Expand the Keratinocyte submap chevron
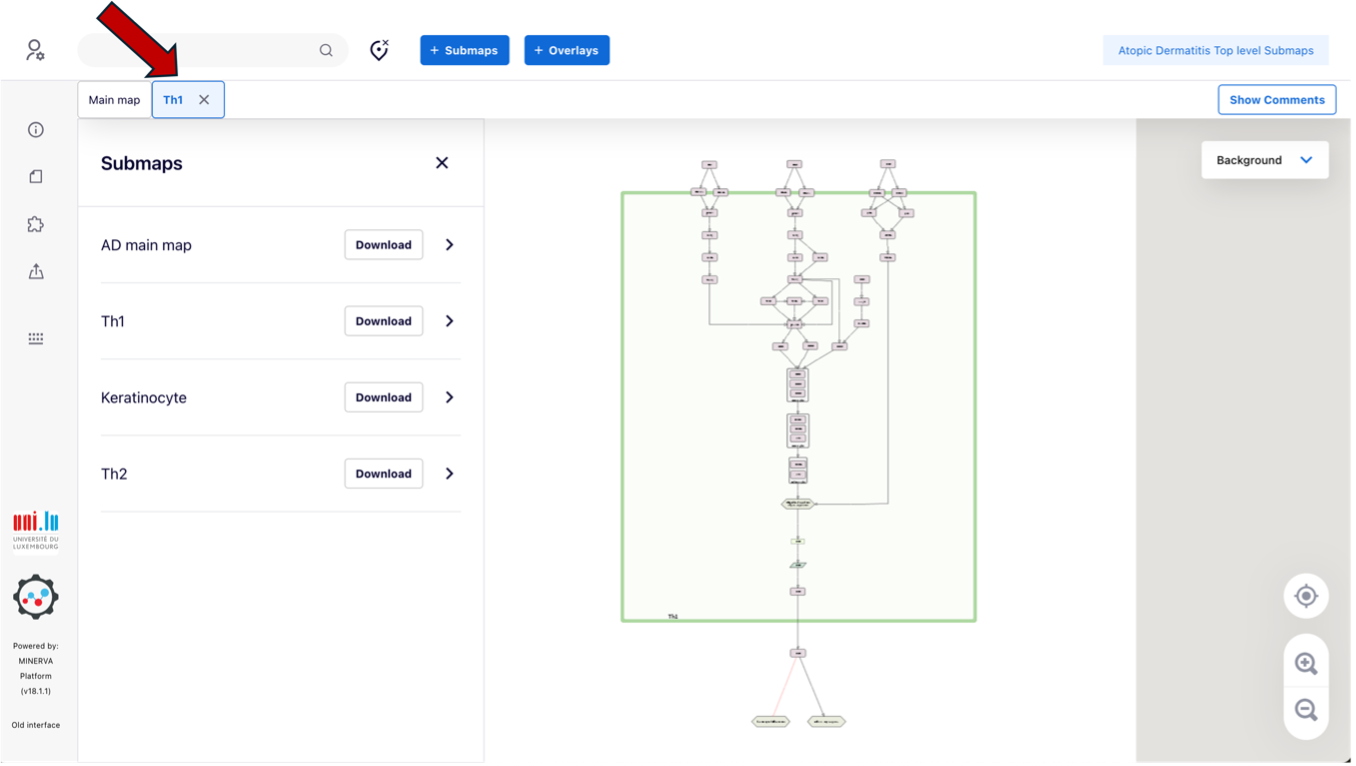 pyautogui.click(x=449, y=397)
